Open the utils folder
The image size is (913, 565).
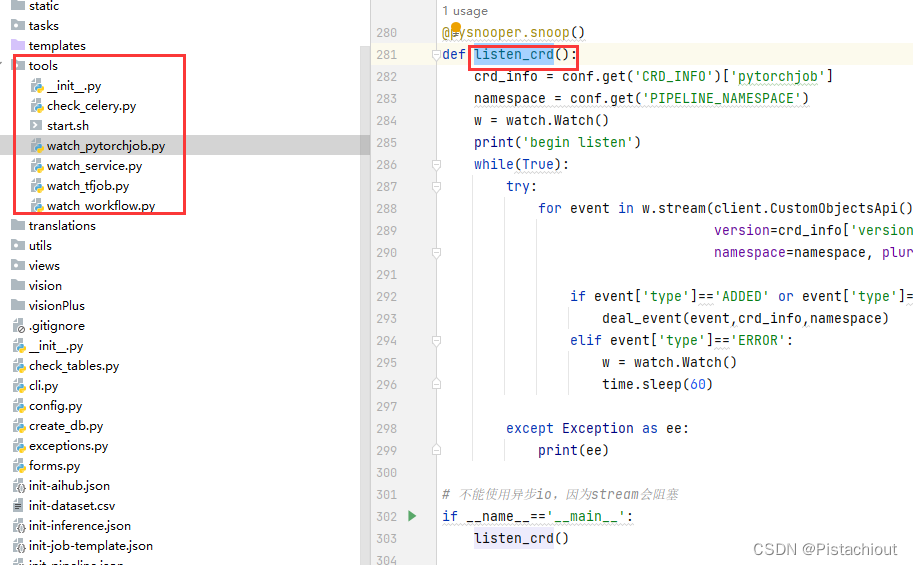[x=40, y=246]
